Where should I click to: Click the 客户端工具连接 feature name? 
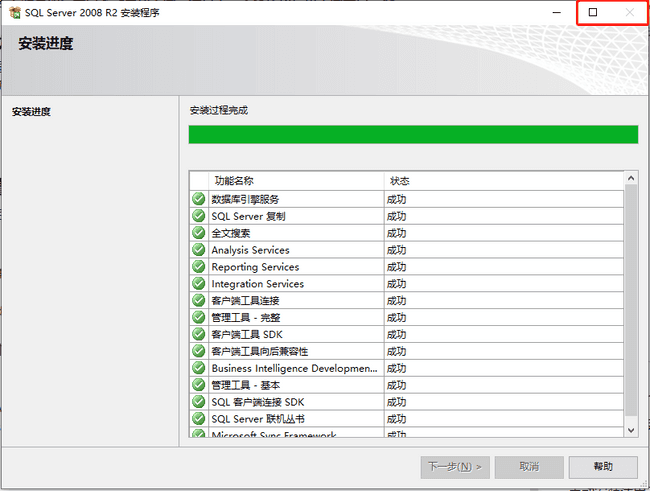pyautogui.click(x=245, y=301)
